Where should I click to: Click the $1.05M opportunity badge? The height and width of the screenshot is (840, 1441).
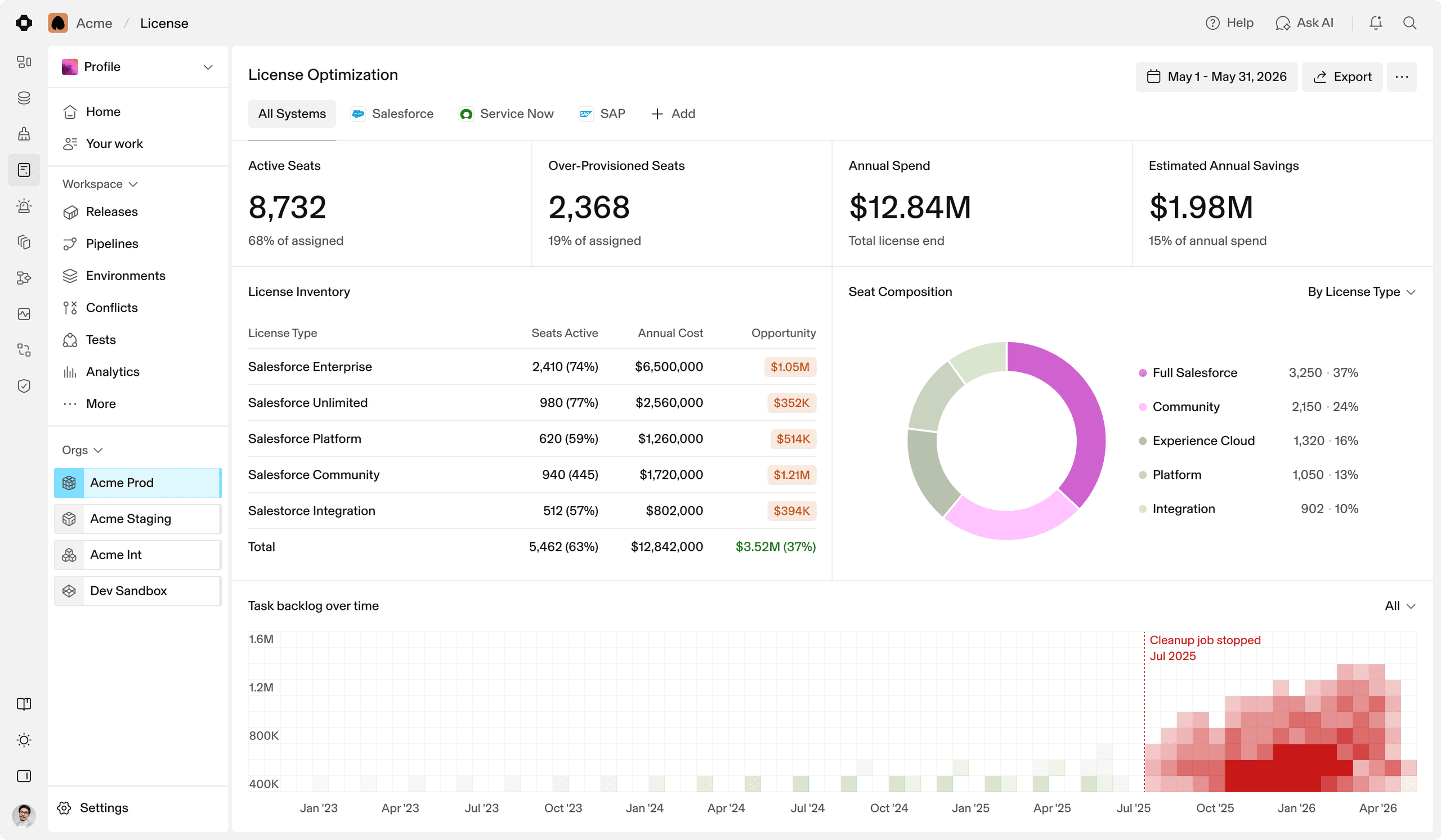click(790, 367)
